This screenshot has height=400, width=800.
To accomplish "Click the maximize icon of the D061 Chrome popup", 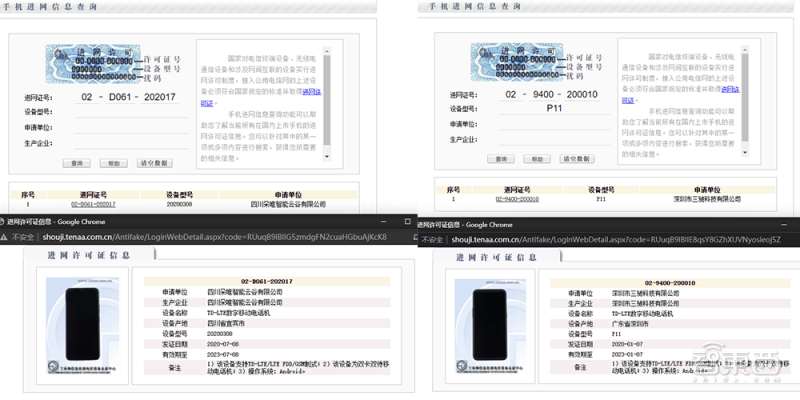I will point(407,221).
